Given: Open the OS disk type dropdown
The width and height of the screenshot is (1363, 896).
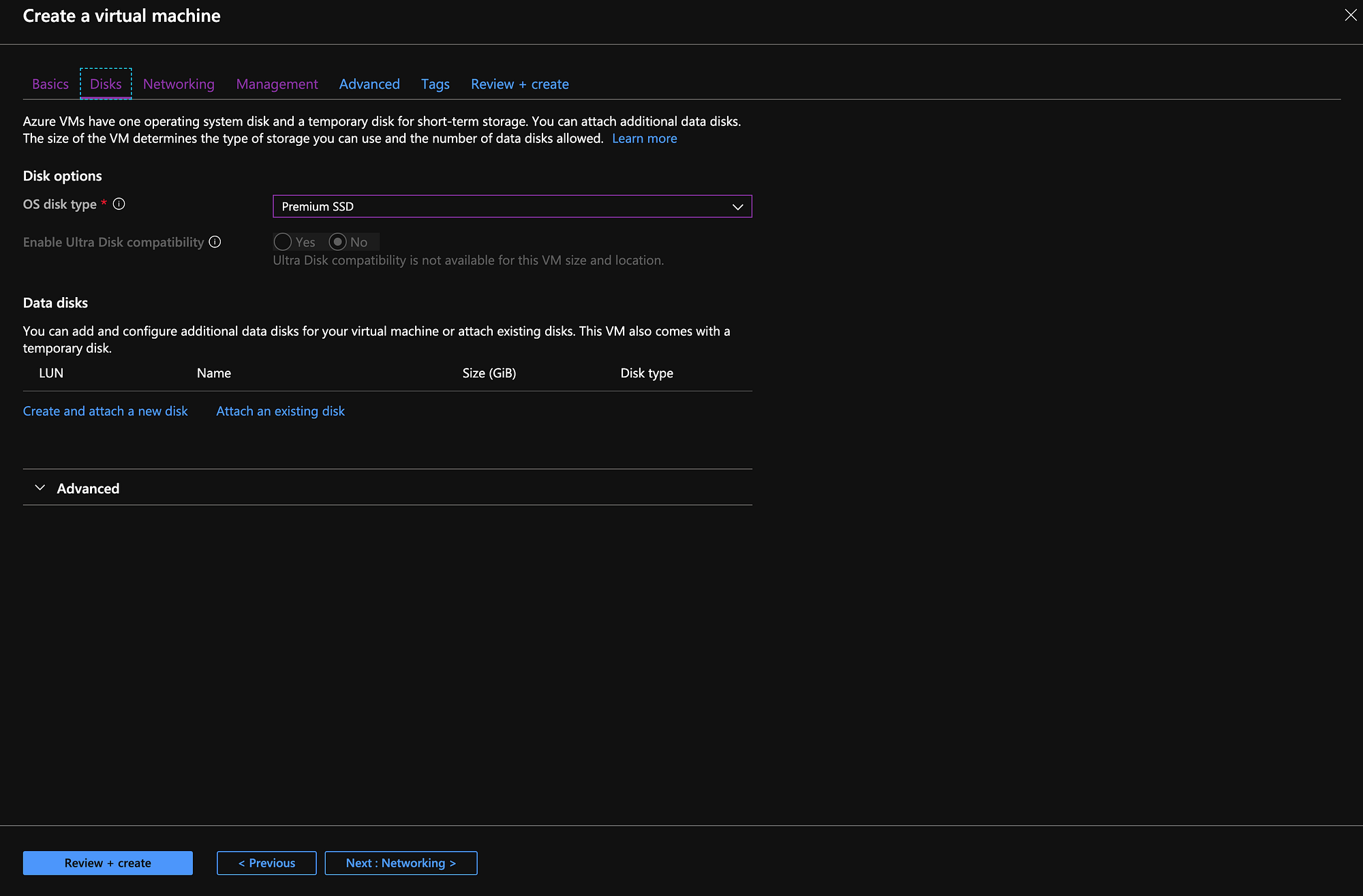Looking at the screenshot, I should [x=511, y=206].
